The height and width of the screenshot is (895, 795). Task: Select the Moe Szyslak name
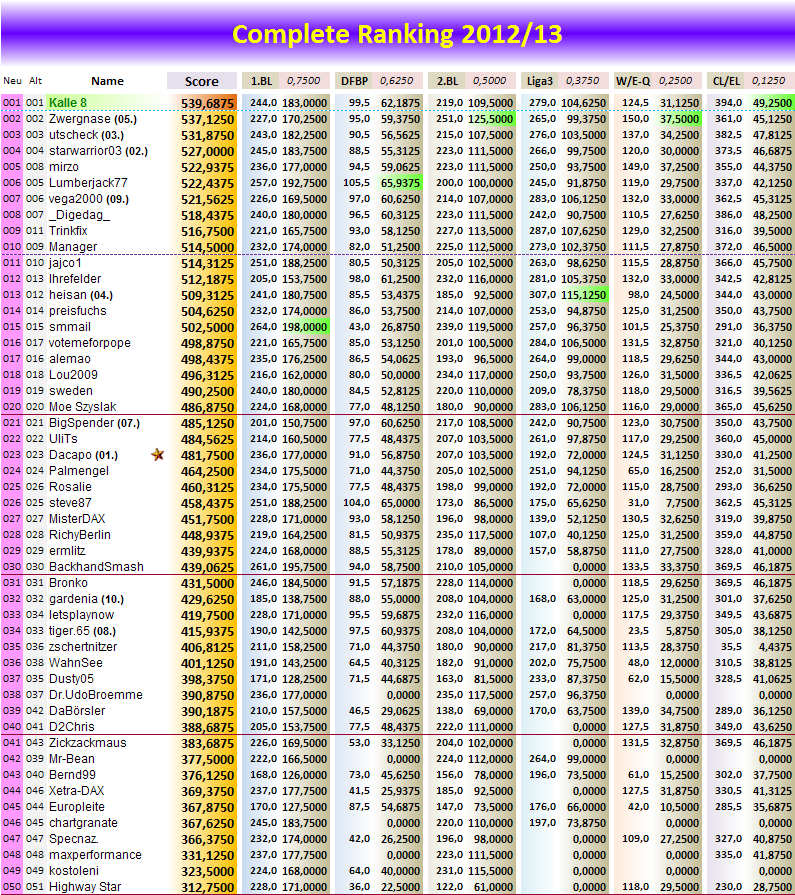(82, 406)
